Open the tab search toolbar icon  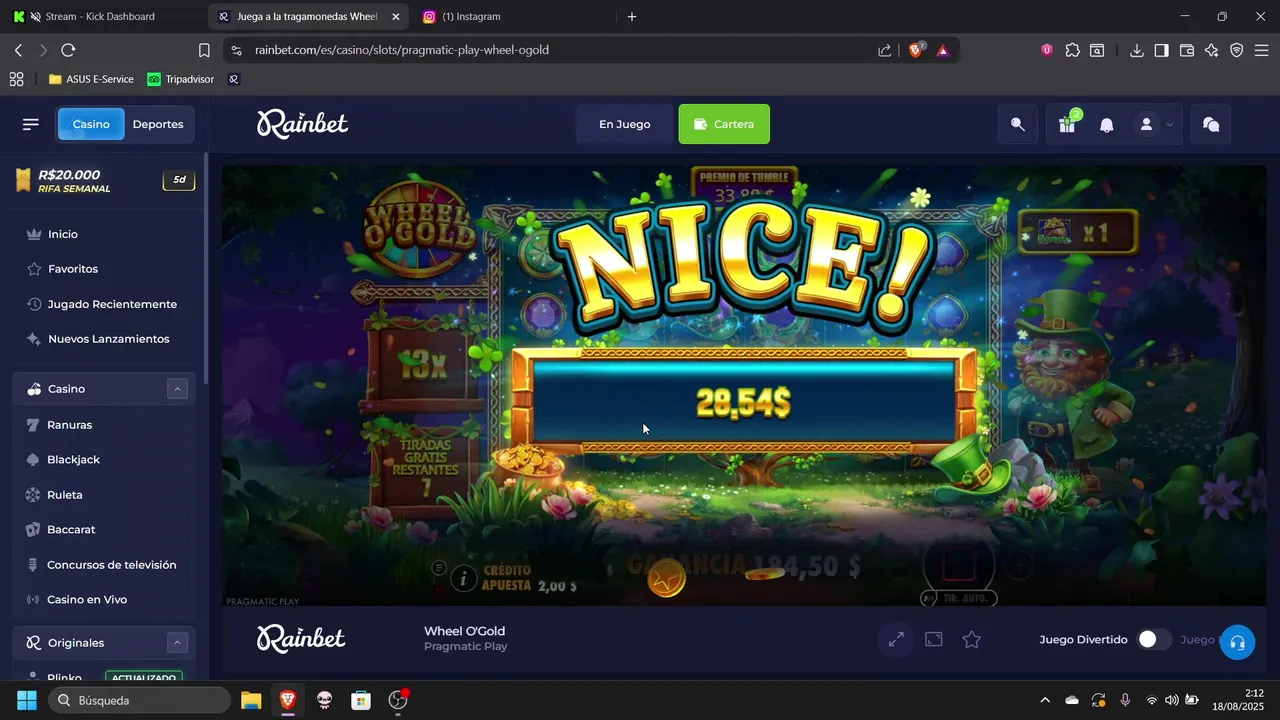click(1097, 50)
